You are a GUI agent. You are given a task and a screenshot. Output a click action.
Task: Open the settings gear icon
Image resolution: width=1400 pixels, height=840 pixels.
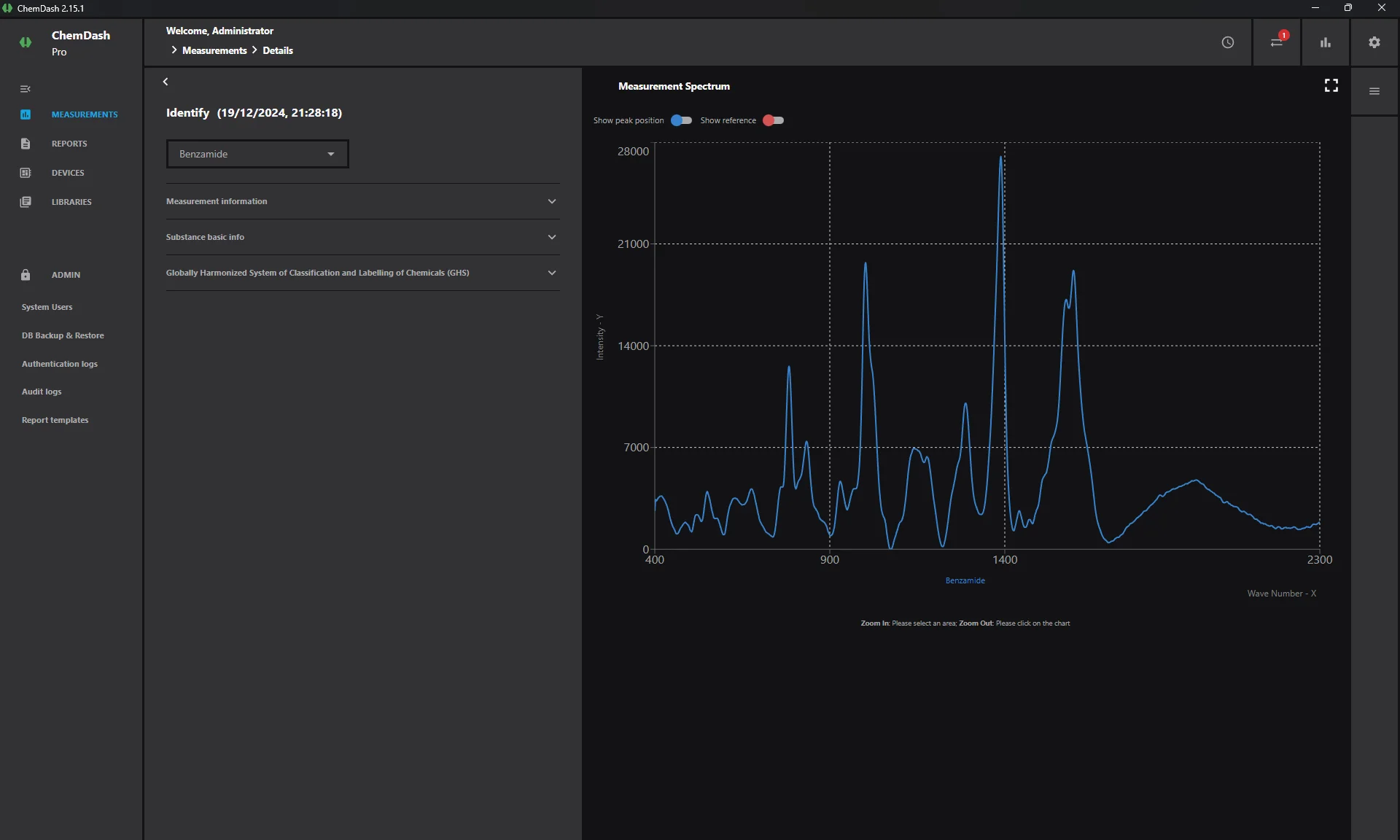click(1374, 42)
